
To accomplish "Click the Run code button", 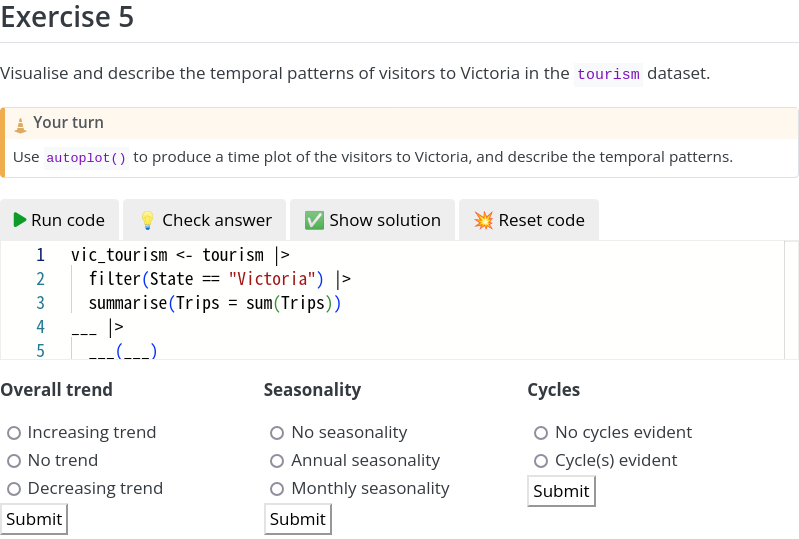I will pos(60,220).
